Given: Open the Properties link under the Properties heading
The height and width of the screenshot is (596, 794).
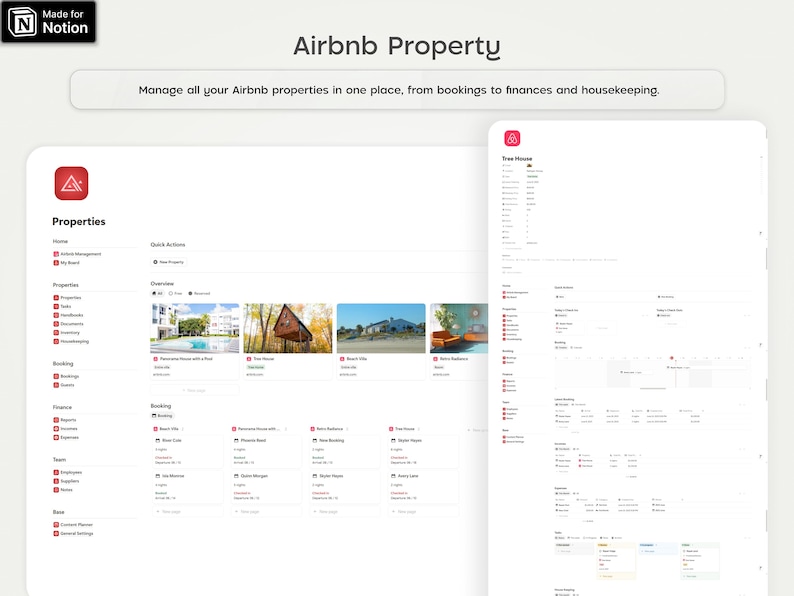Looking at the screenshot, I should [x=70, y=298].
